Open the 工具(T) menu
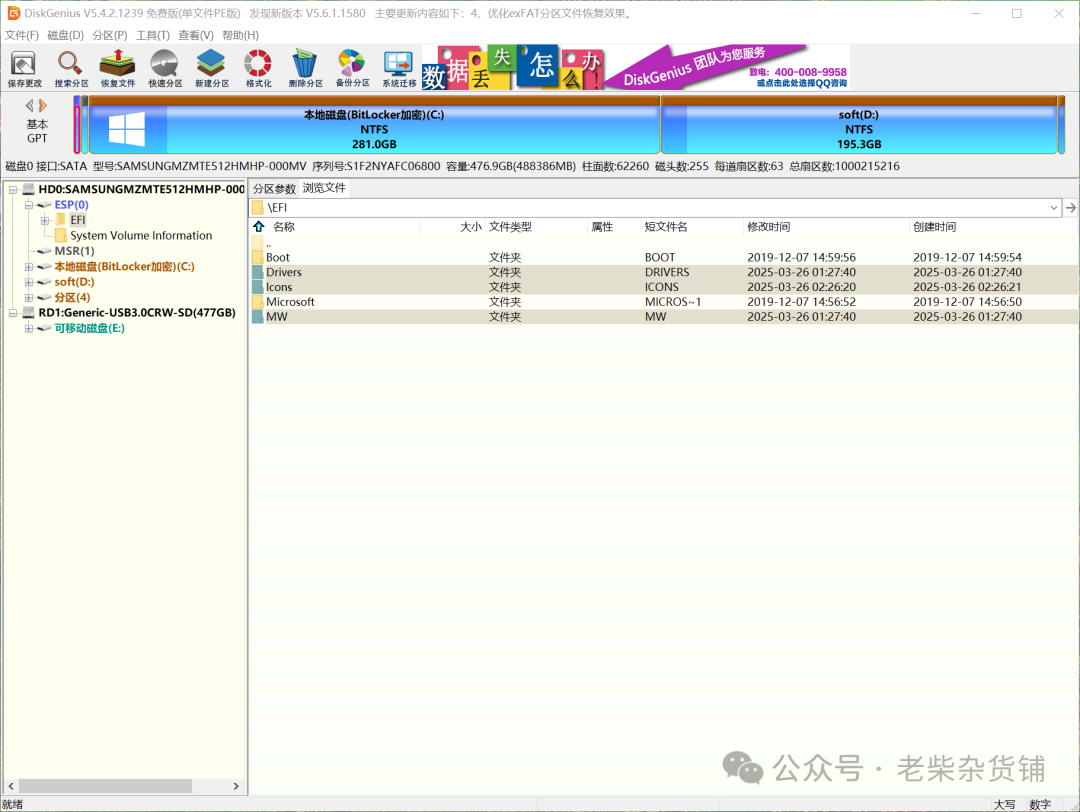Viewport: 1080px width, 812px height. point(153,35)
